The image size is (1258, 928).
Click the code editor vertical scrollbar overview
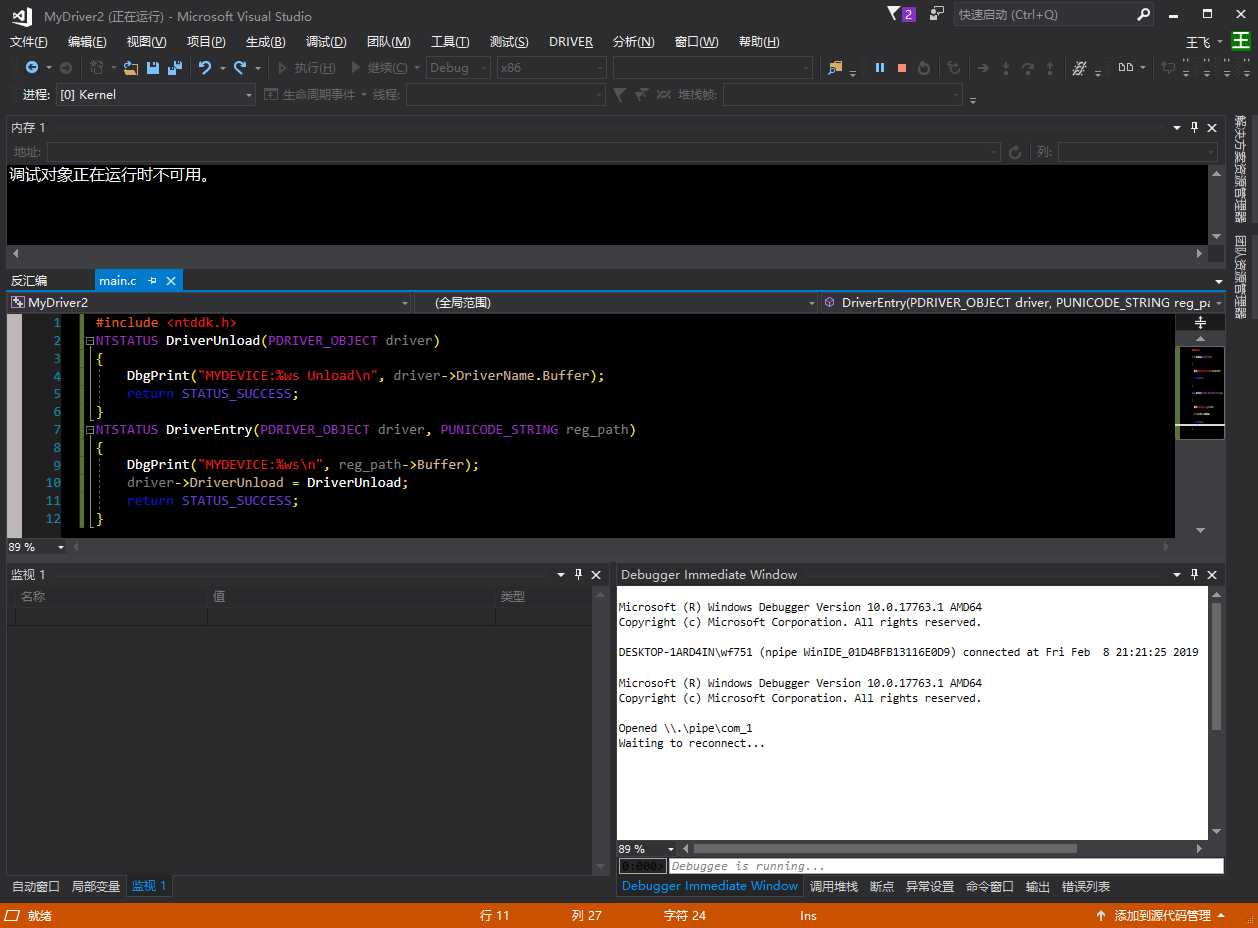pyautogui.click(x=1201, y=392)
